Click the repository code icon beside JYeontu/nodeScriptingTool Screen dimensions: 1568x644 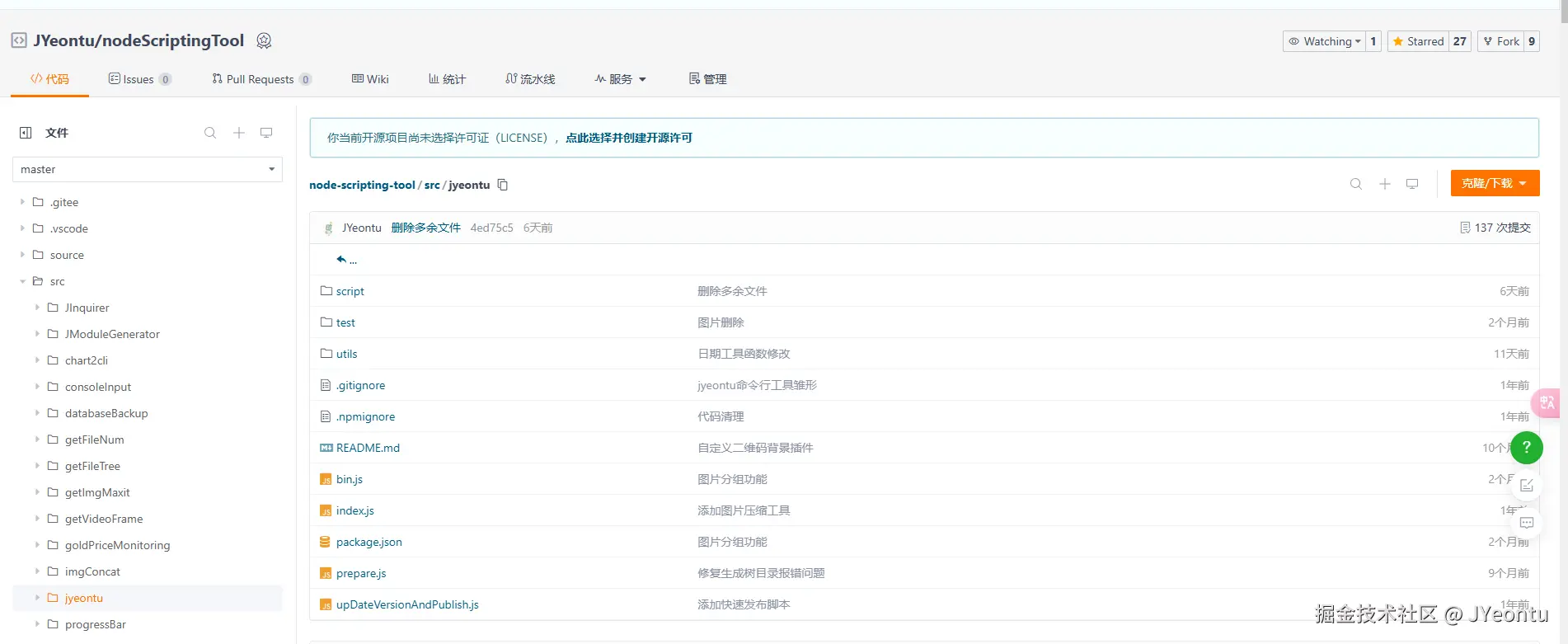pos(19,40)
